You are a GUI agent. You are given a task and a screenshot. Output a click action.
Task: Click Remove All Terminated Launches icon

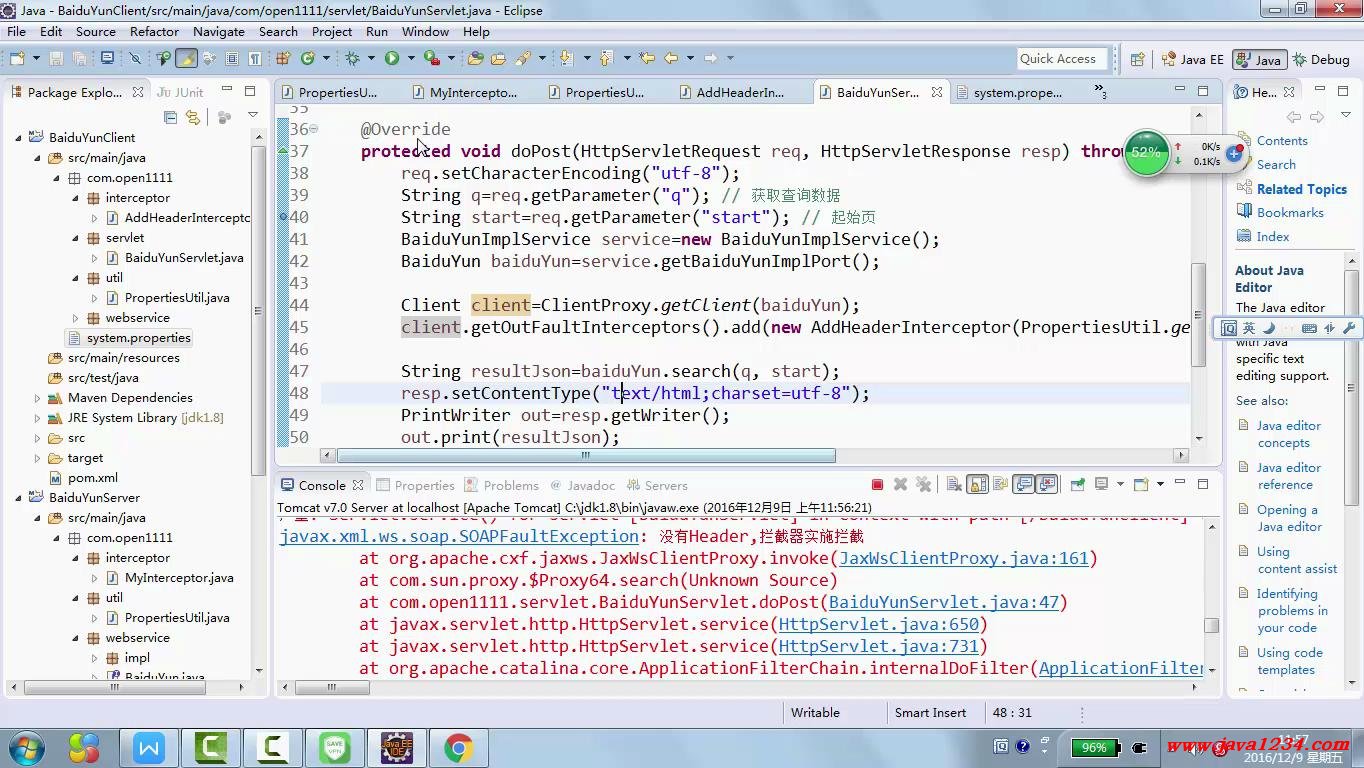pos(923,484)
